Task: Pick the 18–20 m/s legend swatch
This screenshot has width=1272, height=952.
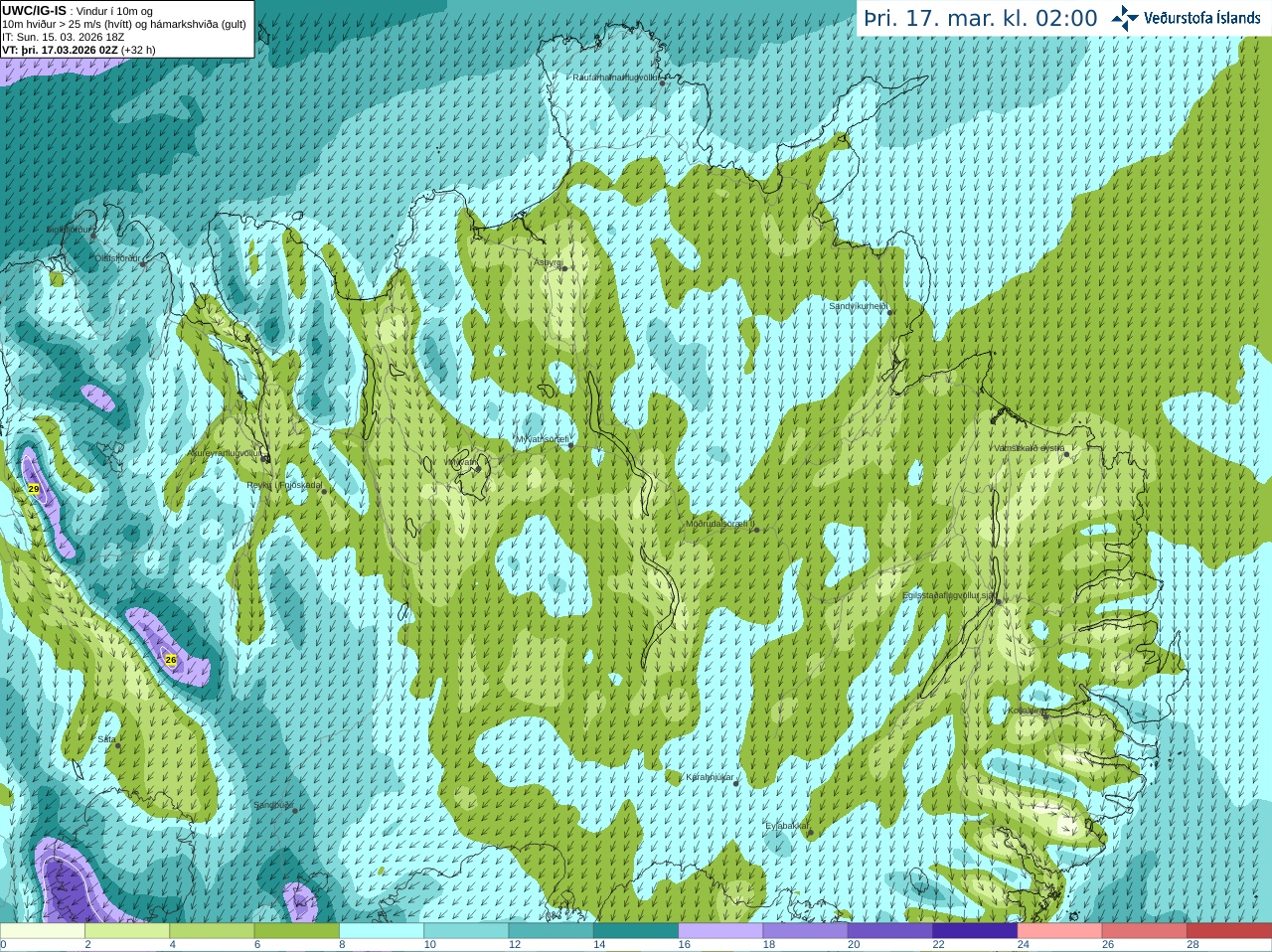Action: [x=806, y=931]
